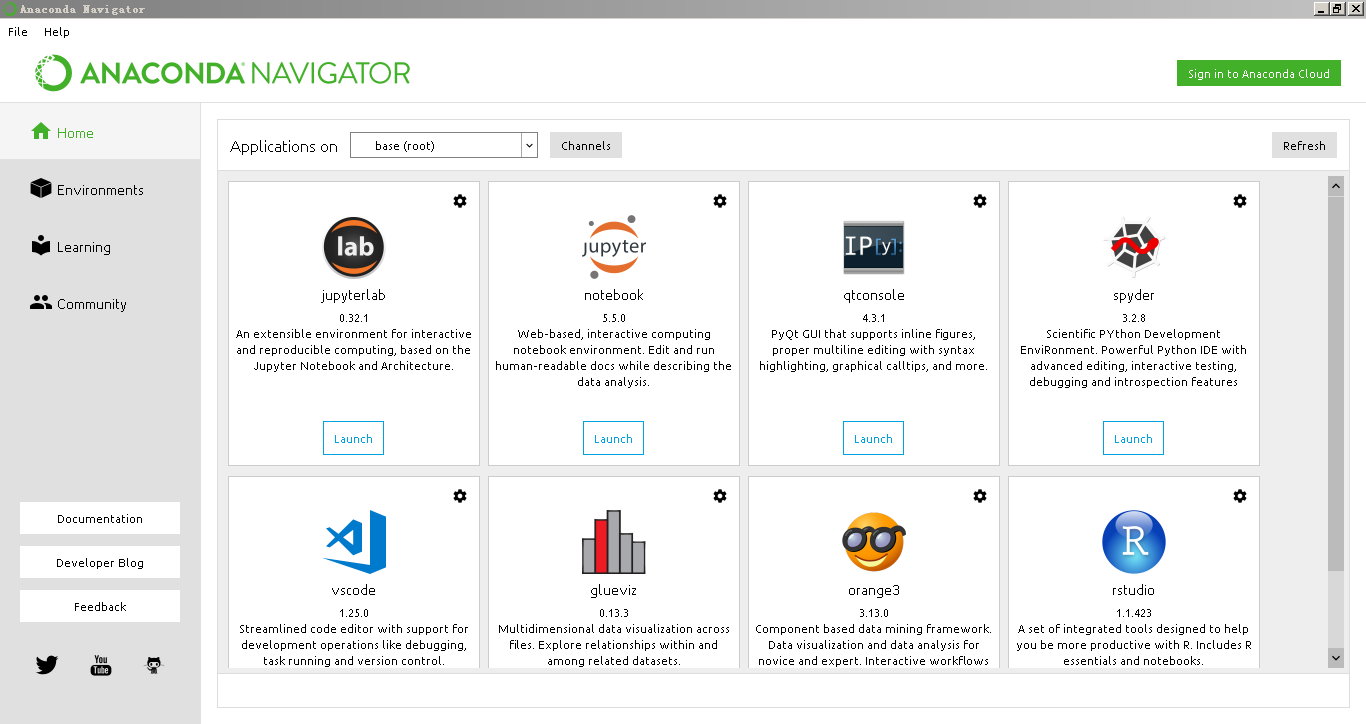
Task: Open rstudio tile gear options
Action: tap(1240, 496)
